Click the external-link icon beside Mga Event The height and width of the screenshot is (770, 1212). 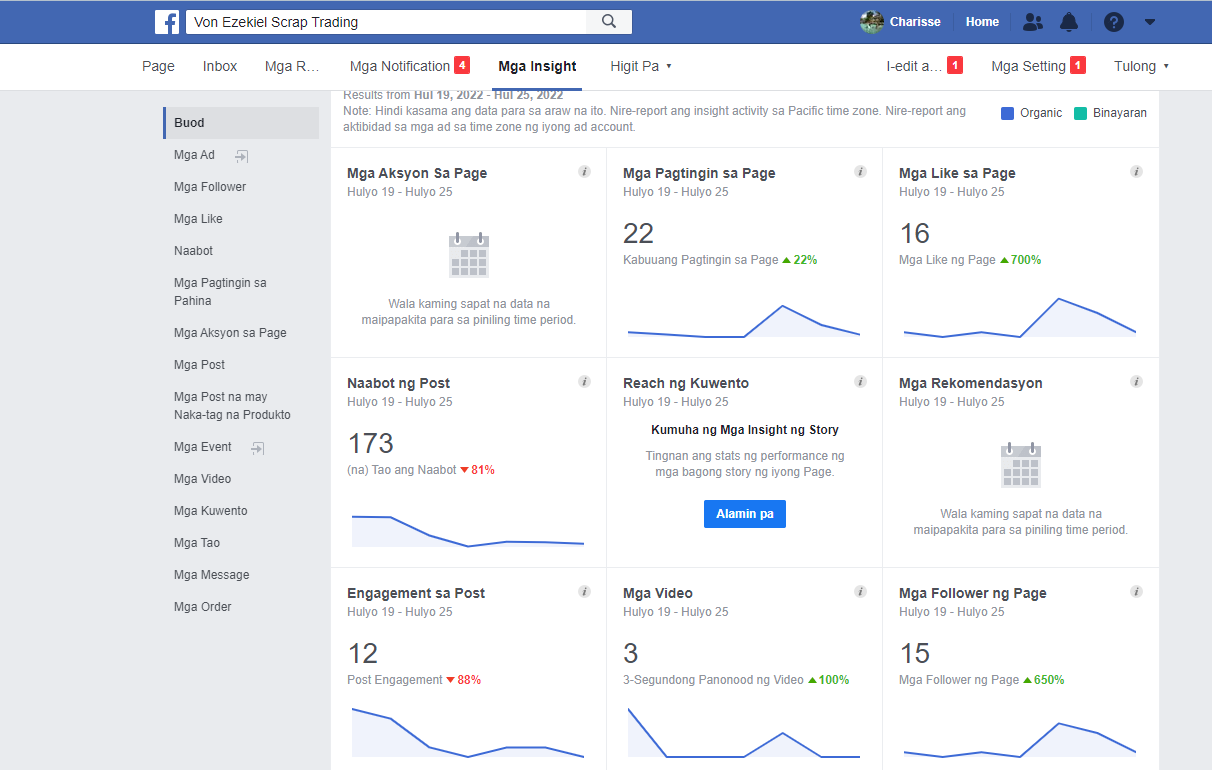point(258,448)
